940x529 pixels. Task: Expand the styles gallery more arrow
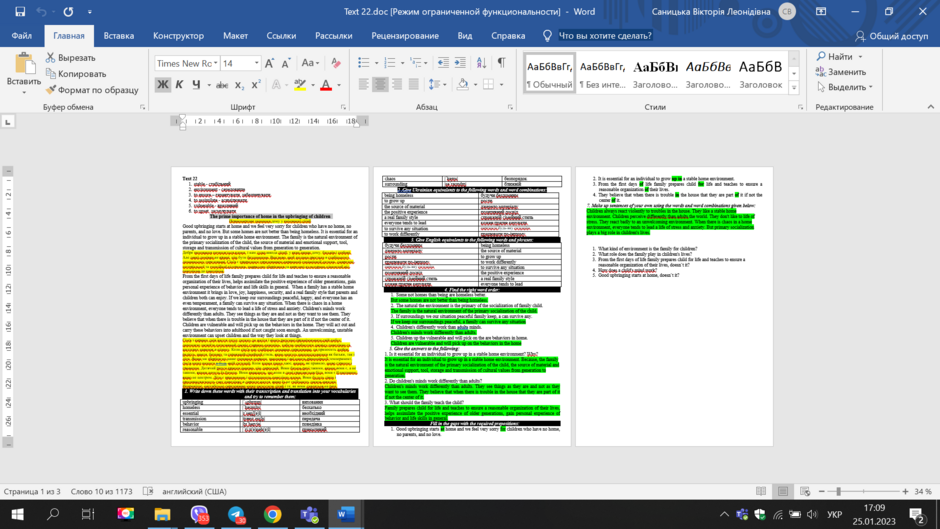point(794,88)
